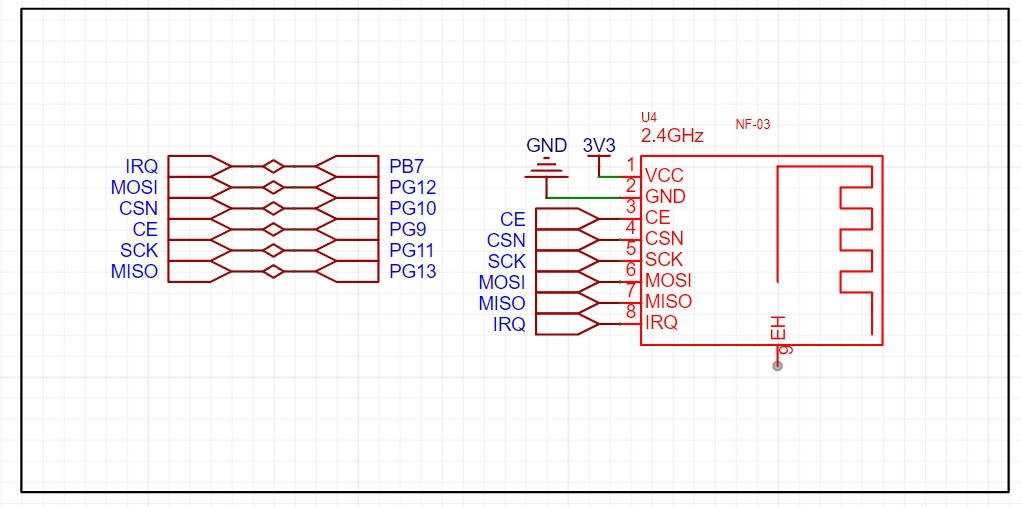The image size is (1021, 507).
Task: Click the 2.4GHz component name
Action: tap(673, 136)
